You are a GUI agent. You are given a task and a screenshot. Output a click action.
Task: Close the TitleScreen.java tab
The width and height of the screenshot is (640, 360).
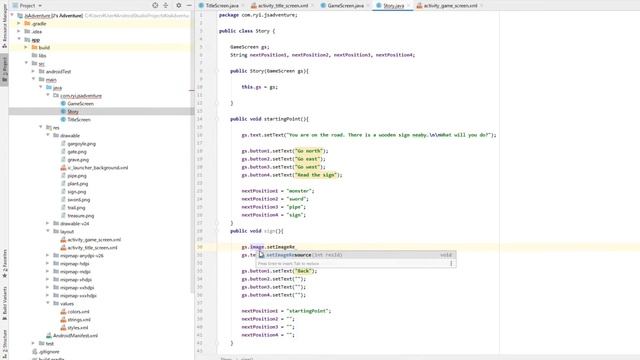242,6
